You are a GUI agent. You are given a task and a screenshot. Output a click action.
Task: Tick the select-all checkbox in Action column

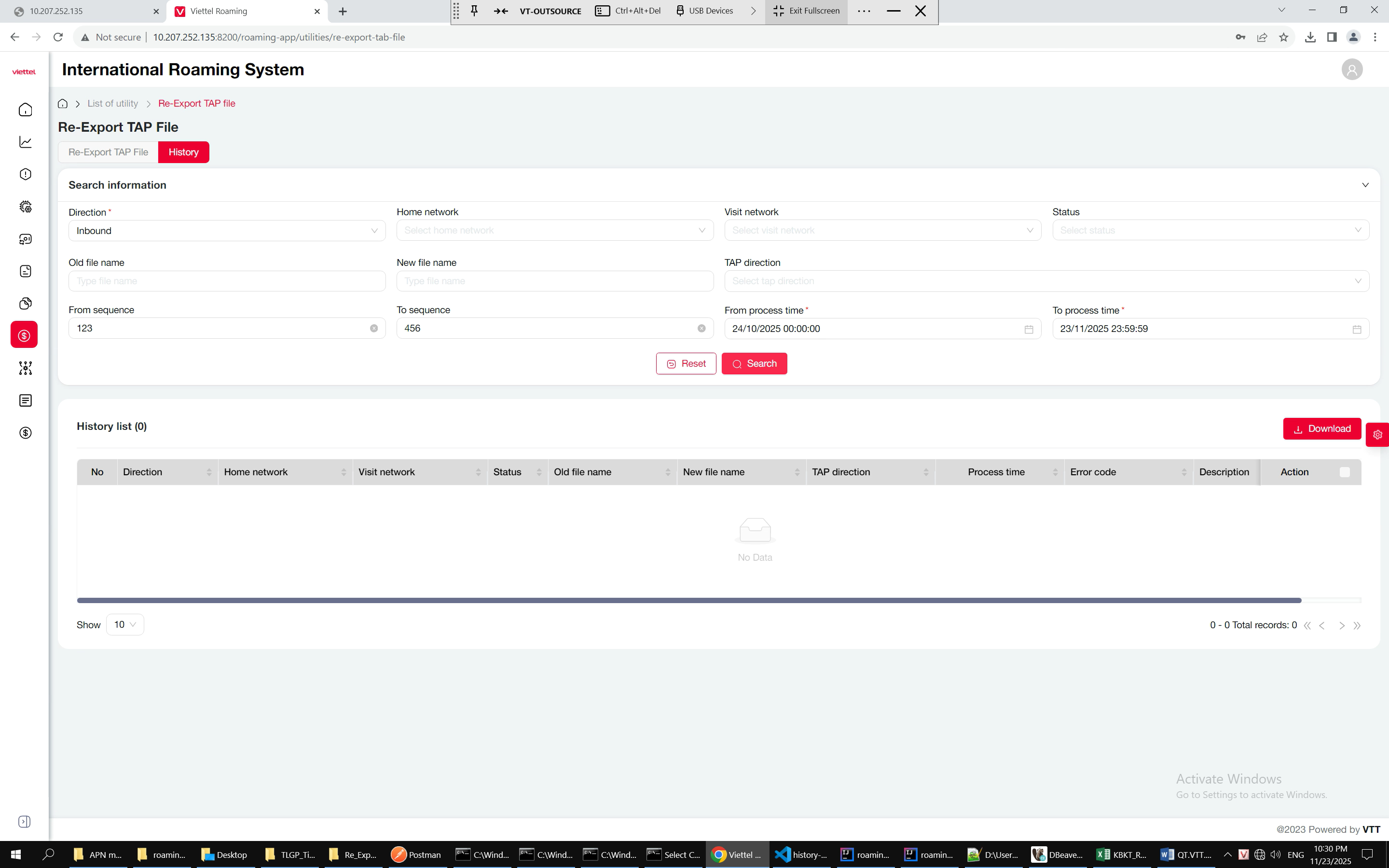pos(1344,472)
